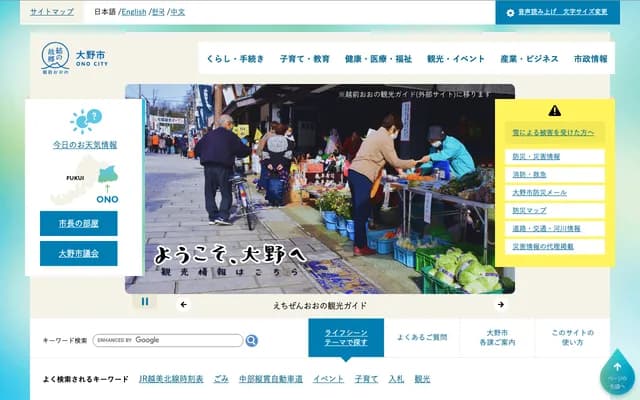
Task: Click the magnifying glass search icon
Action: coord(252,340)
